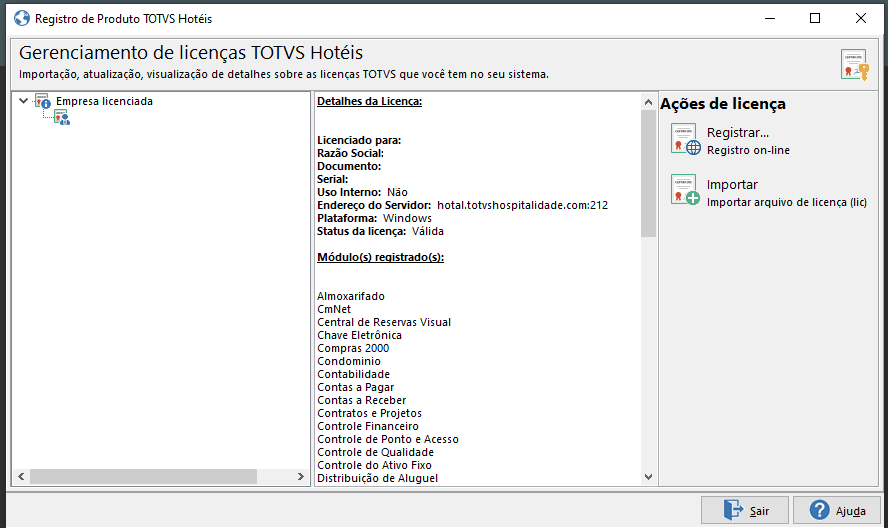
Task: Click the Detalhes da Licença heading
Action: tap(369, 101)
